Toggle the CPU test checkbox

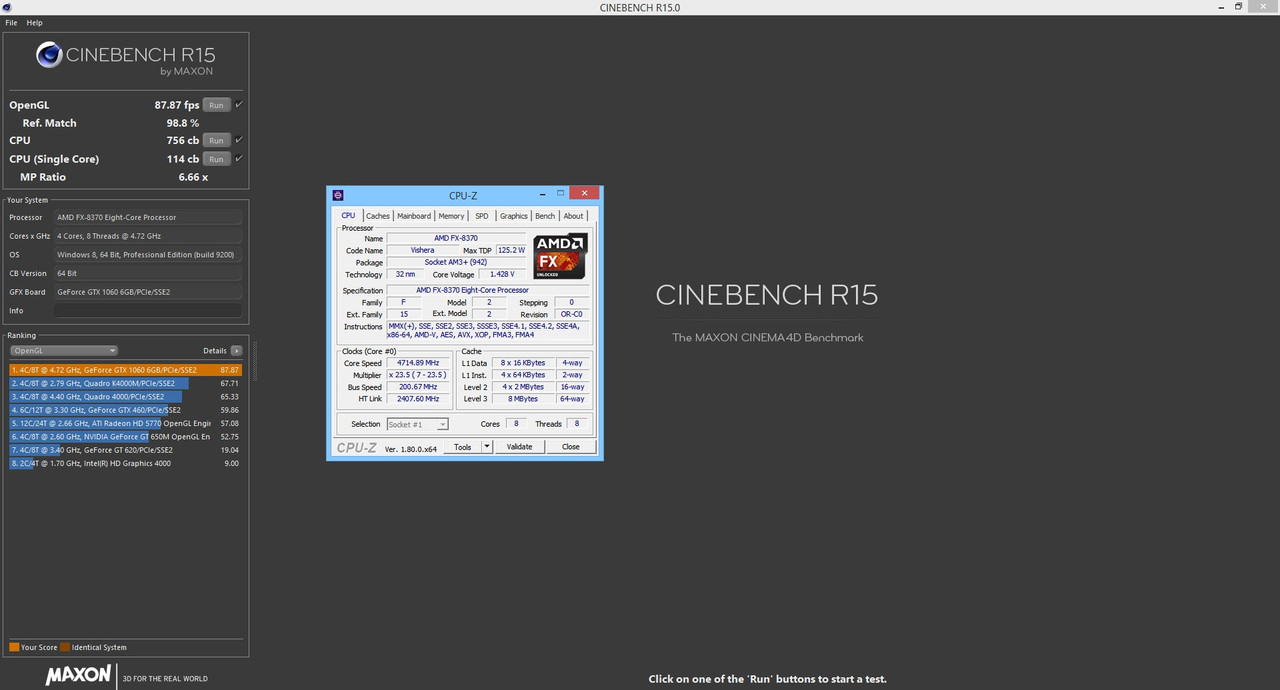[x=239, y=140]
